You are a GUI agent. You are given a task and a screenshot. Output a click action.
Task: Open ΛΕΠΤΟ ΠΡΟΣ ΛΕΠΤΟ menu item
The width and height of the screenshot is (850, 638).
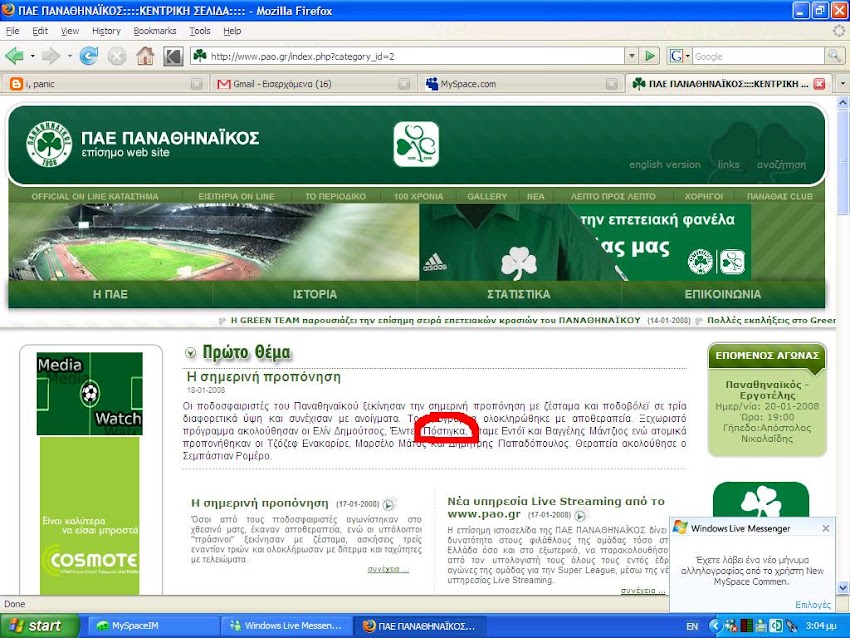[x=613, y=196]
